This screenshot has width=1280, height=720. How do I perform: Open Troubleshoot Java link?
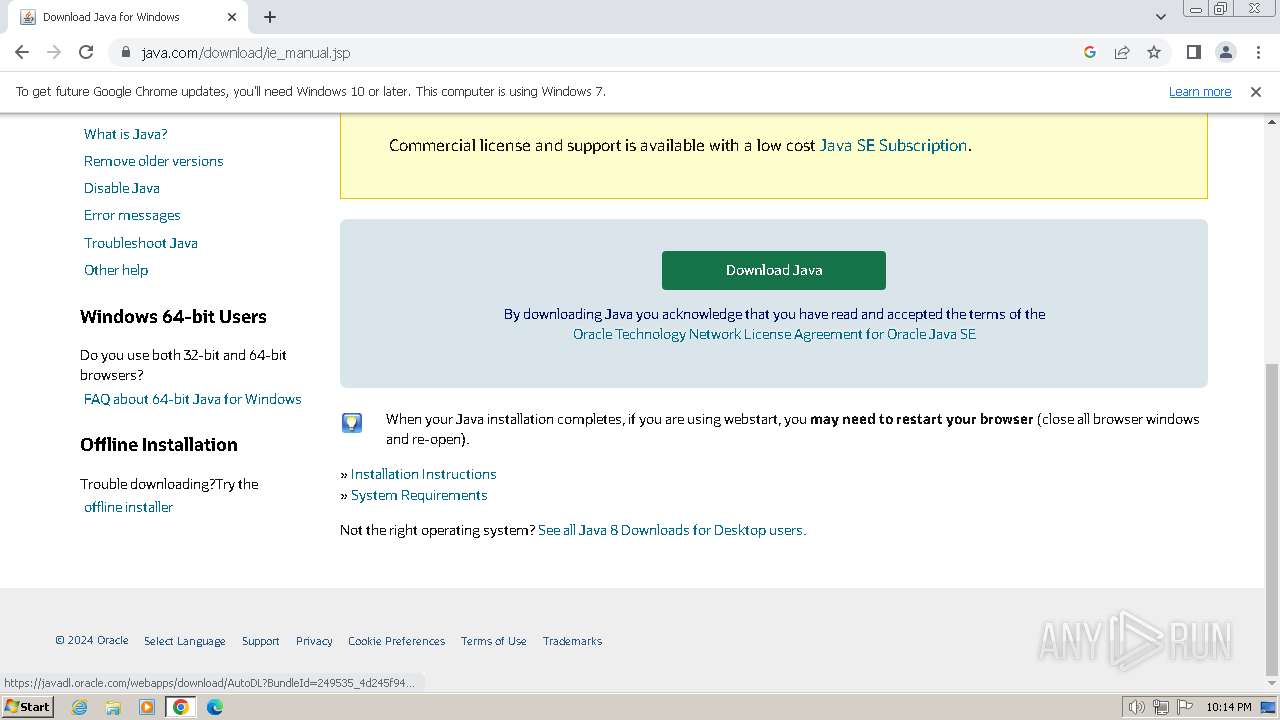click(x=141, y=243)
